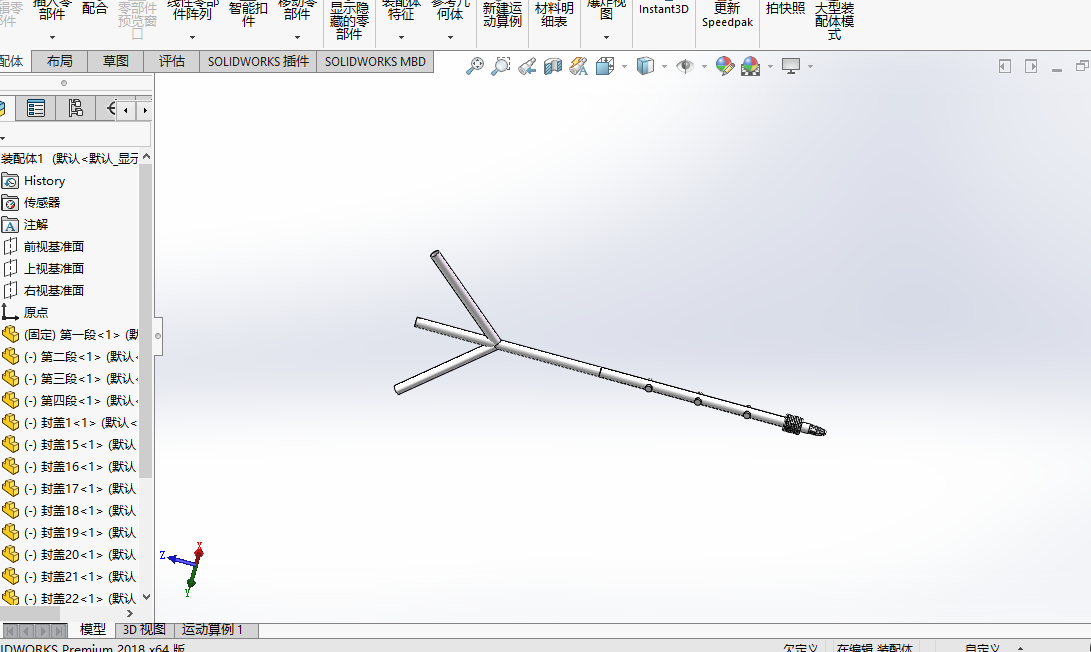Click the 配合 mate button

pyautogui.click(x=95, y=10)
